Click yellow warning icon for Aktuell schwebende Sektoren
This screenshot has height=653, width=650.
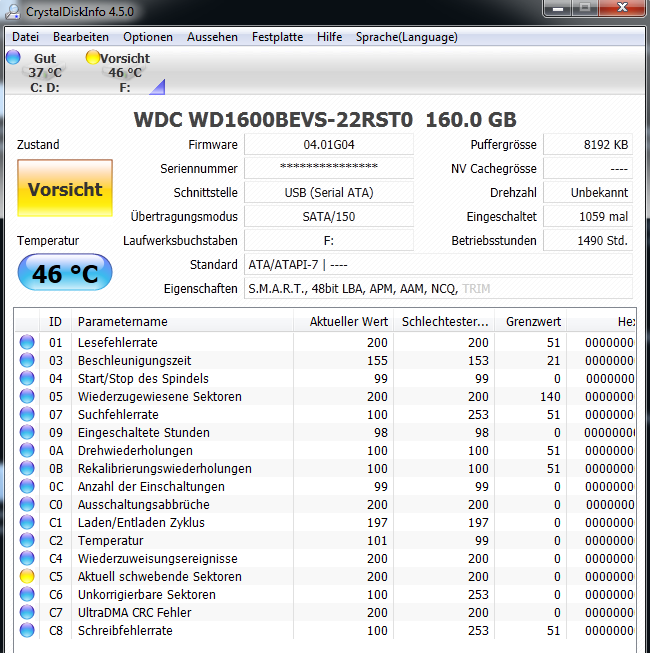(x=27, y=576)
